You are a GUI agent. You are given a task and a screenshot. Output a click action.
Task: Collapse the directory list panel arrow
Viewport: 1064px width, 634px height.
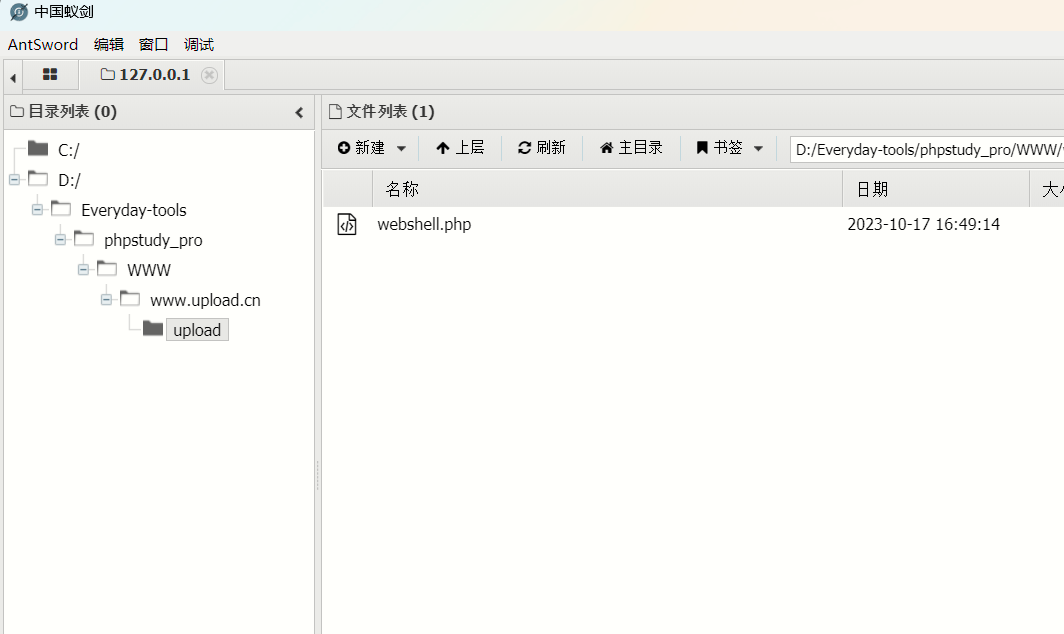tap(299, 113)
